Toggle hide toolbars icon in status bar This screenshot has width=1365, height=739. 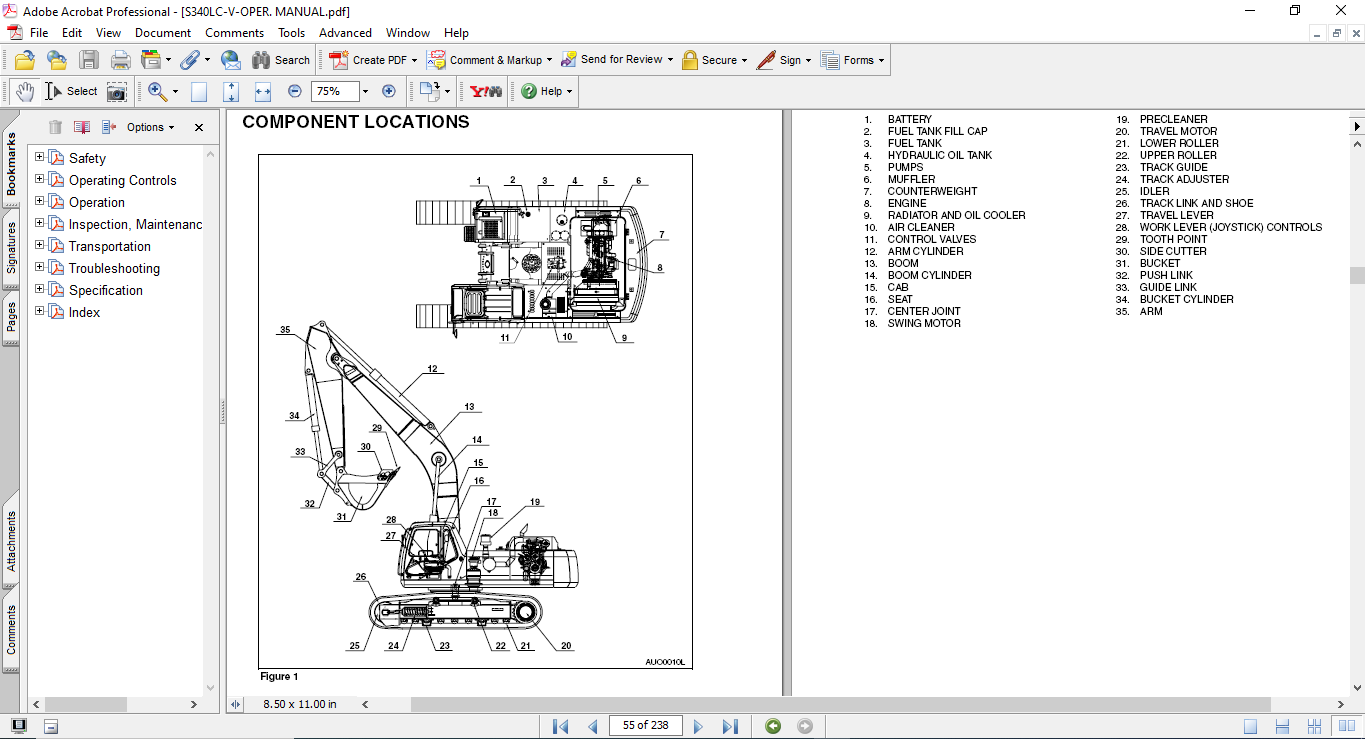(51, 726)
